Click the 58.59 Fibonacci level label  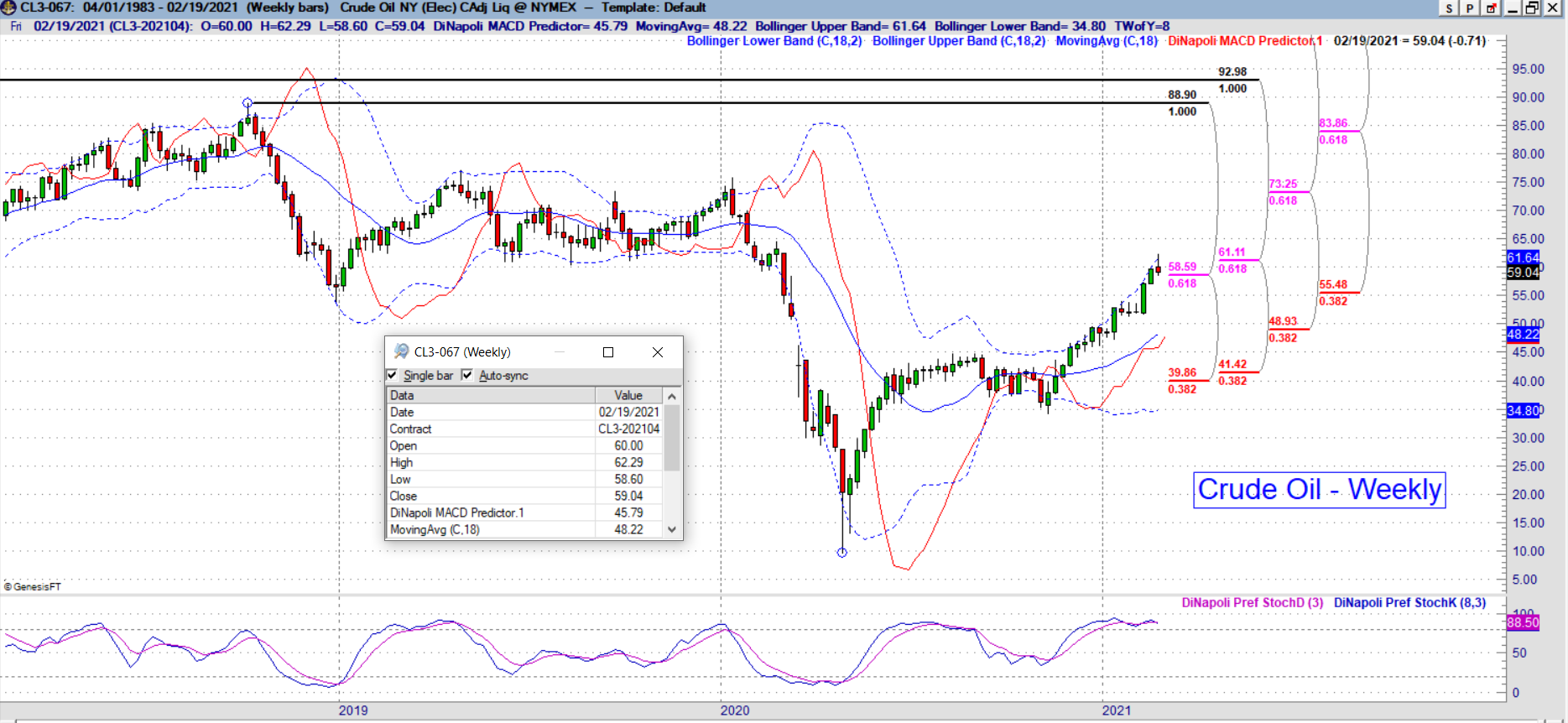click(1182, 267)
